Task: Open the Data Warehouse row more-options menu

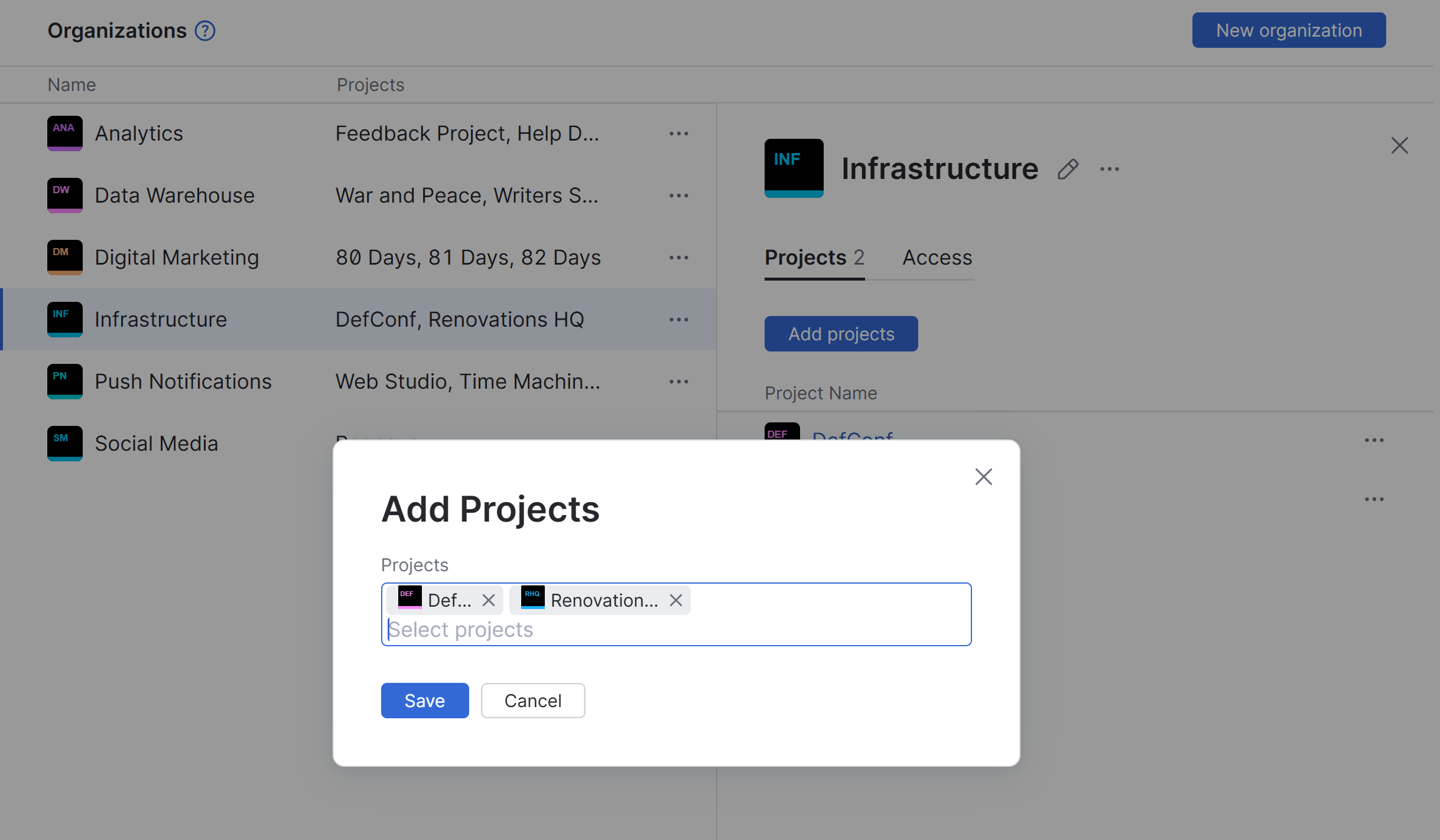Action: coord(678,196)
